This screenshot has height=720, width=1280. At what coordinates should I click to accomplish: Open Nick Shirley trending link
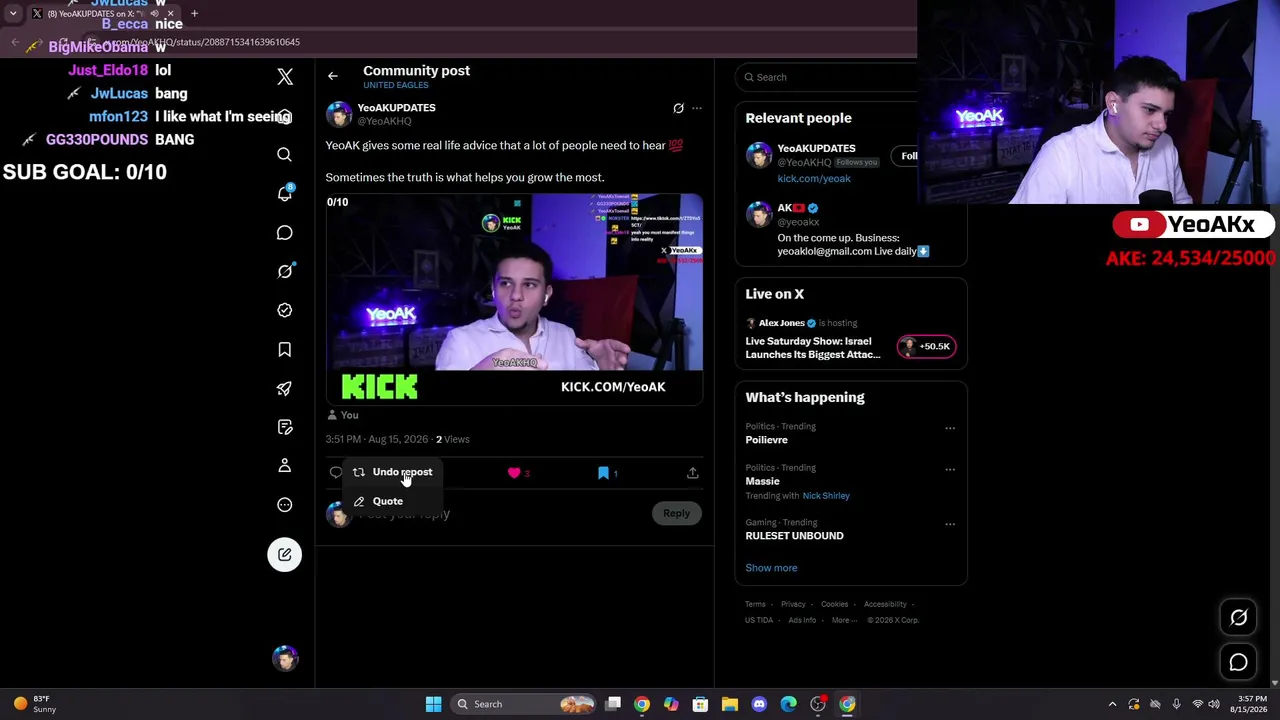(x=826, y=496)
